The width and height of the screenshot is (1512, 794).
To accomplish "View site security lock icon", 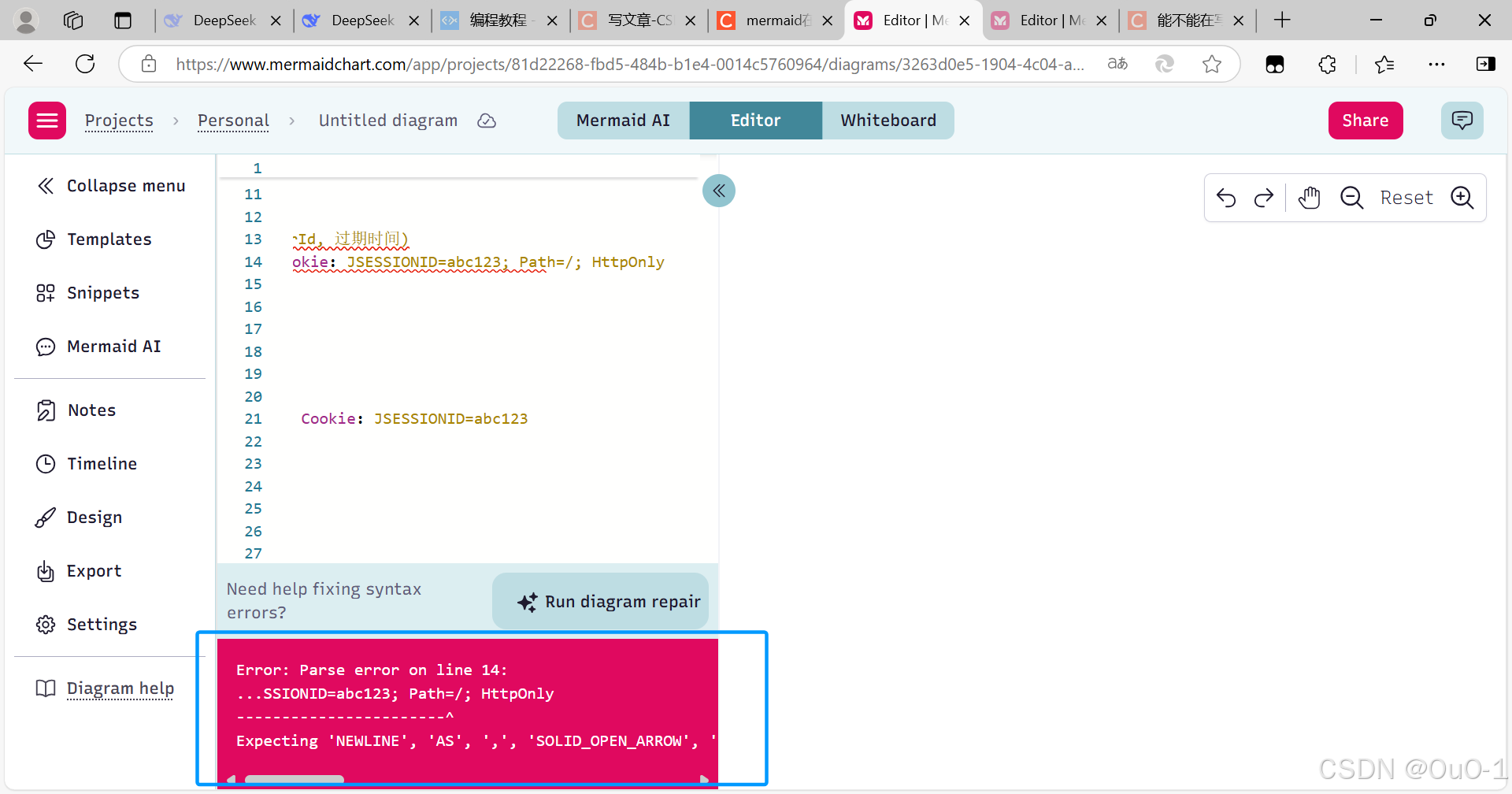I will coord(149,64).
